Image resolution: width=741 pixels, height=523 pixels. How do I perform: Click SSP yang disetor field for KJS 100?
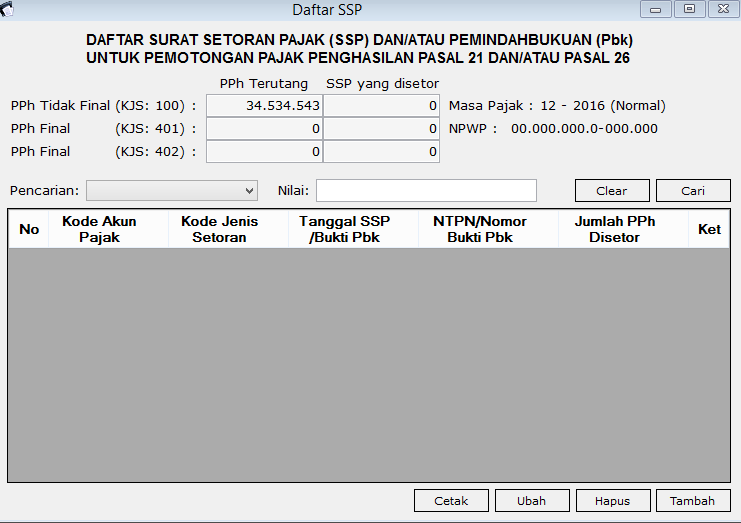[381, 105]
